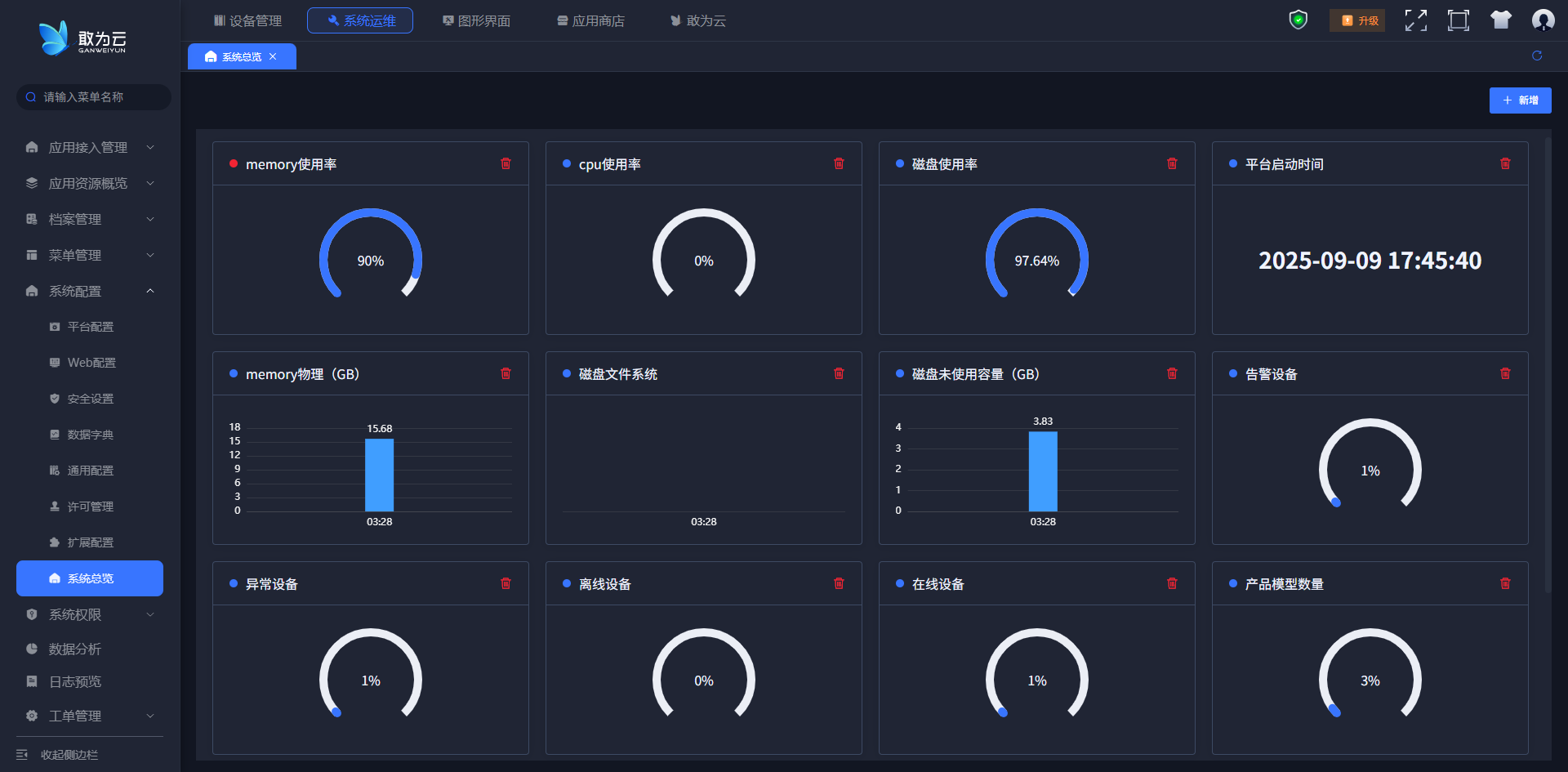Screen dimensions: 1568x772
Task: Delete the memory使用率 card
Action: pos(506,163)
